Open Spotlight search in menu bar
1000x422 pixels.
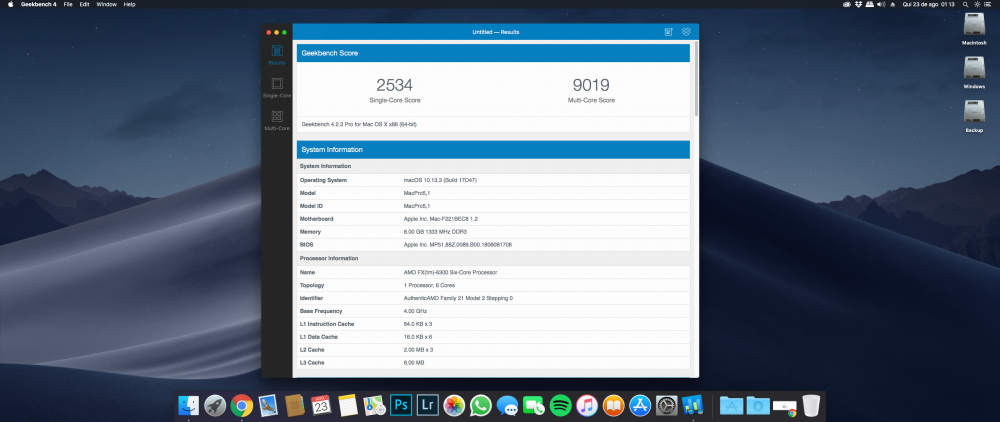[966, 4]
